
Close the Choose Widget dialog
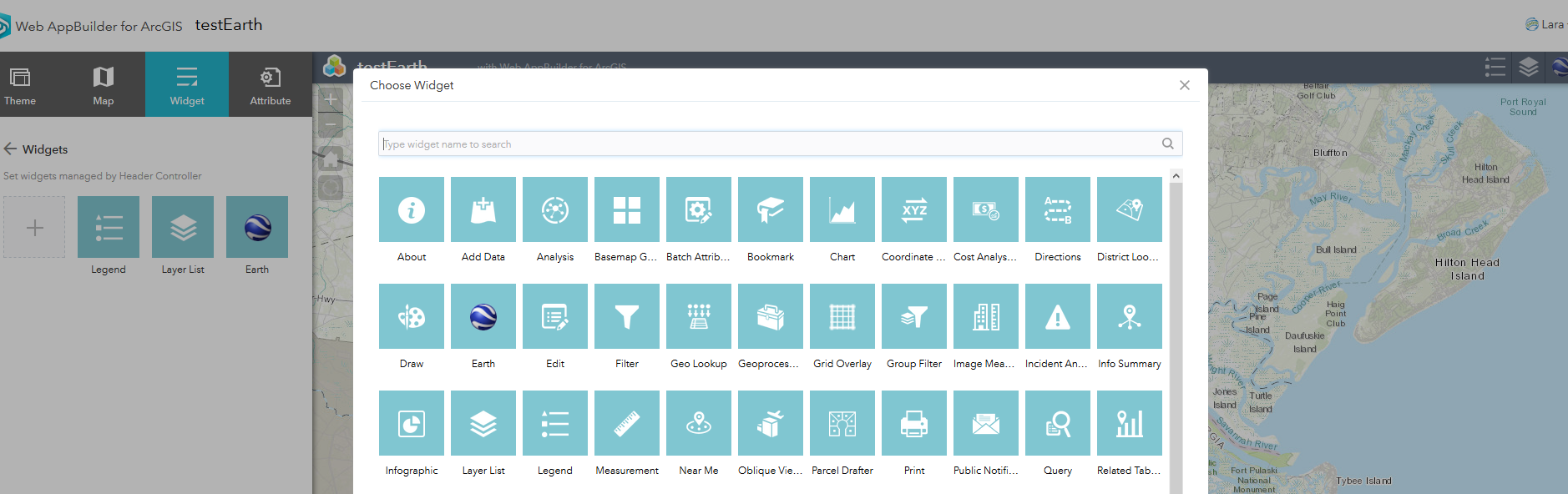pos(1184,85)
